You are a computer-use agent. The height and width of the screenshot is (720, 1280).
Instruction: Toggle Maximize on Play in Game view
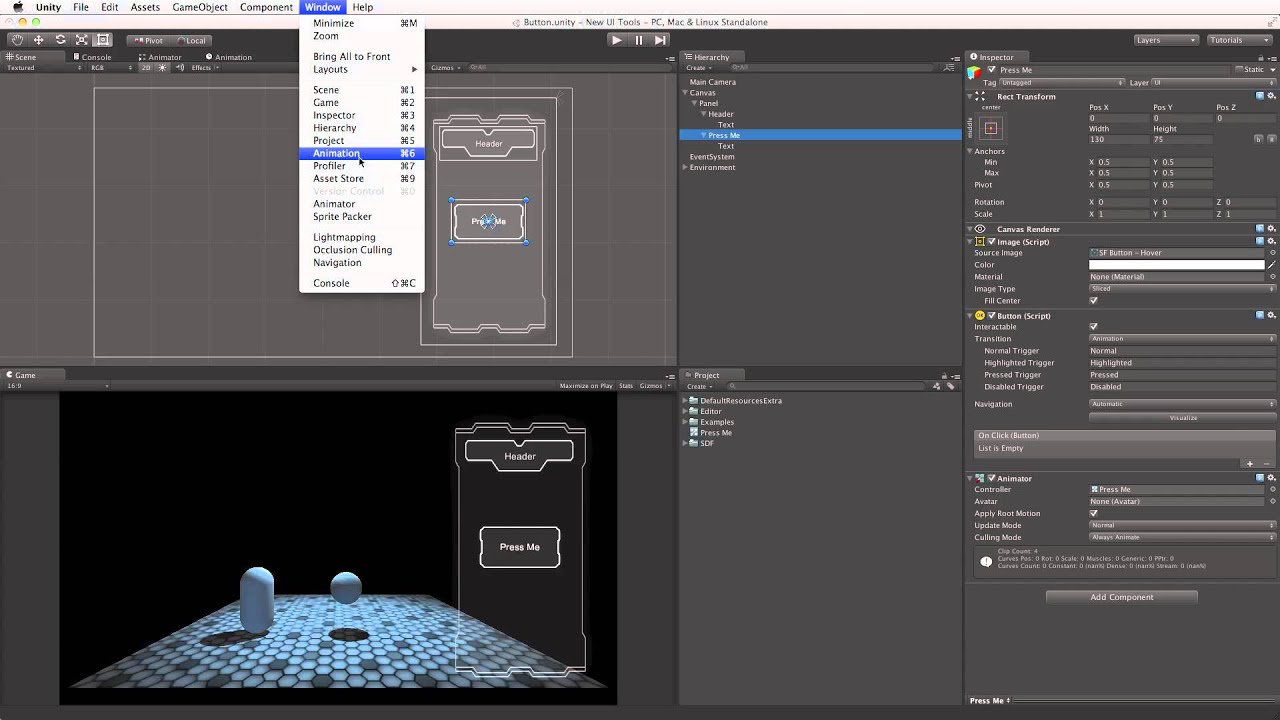[x=586, y=386]
